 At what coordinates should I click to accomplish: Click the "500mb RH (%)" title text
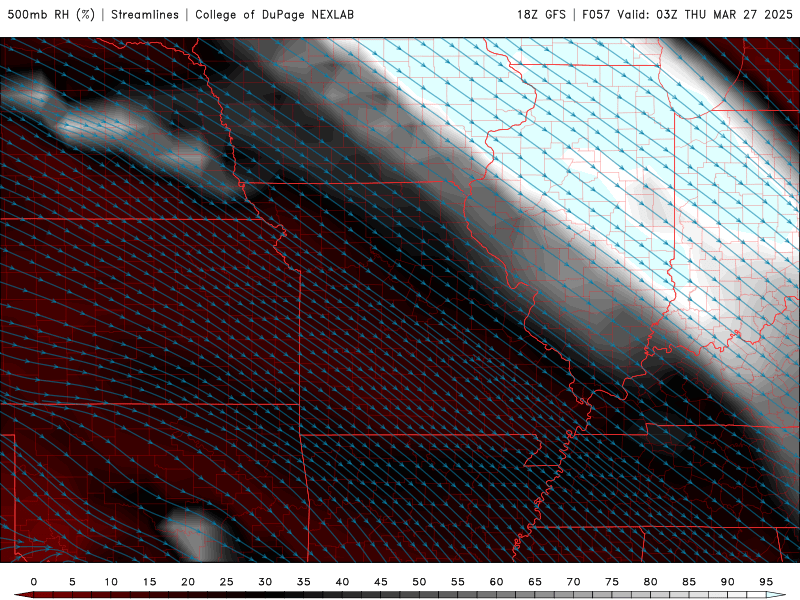coord(51,15)
